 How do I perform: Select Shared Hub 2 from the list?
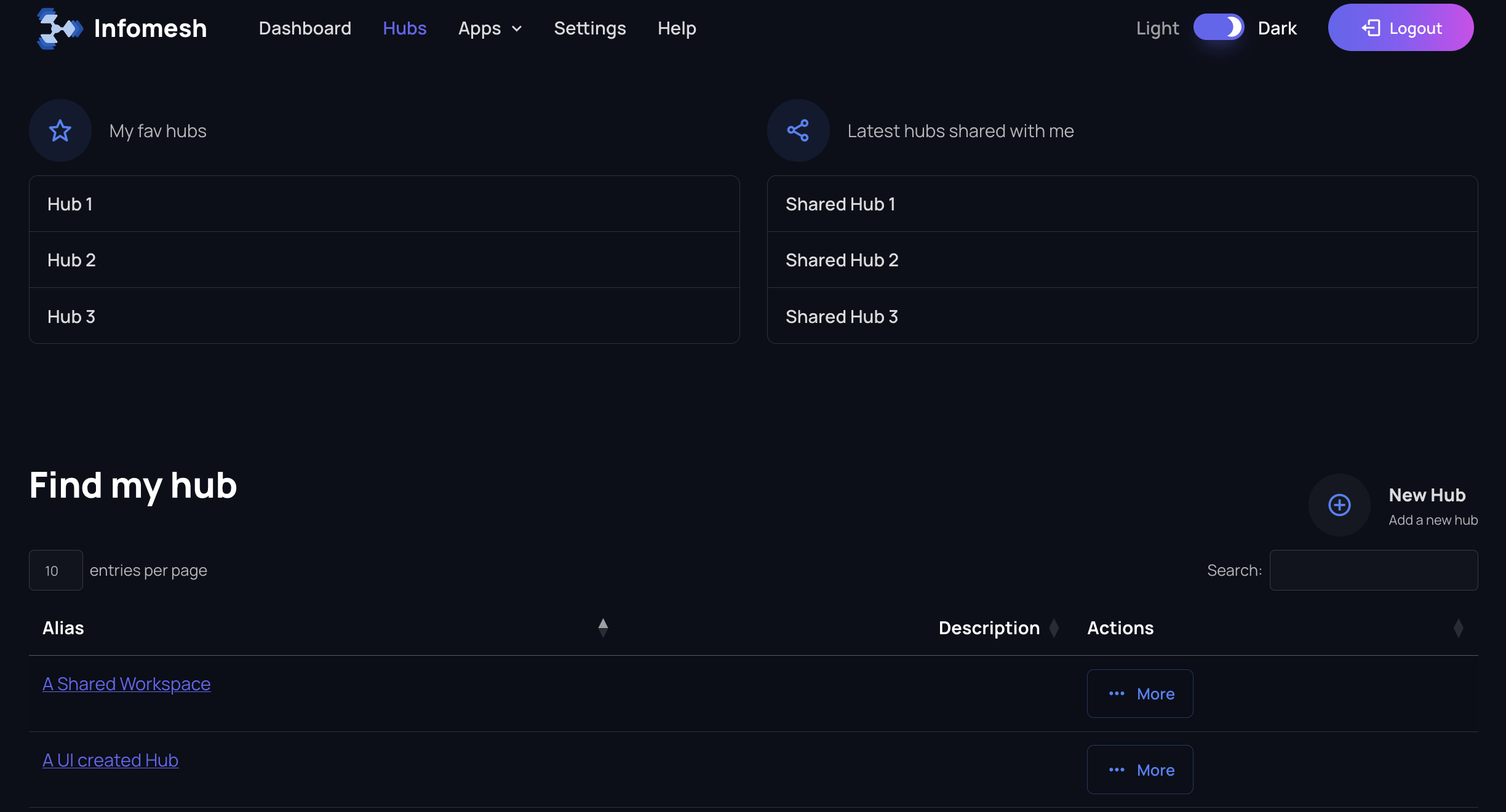pos(842,260)
